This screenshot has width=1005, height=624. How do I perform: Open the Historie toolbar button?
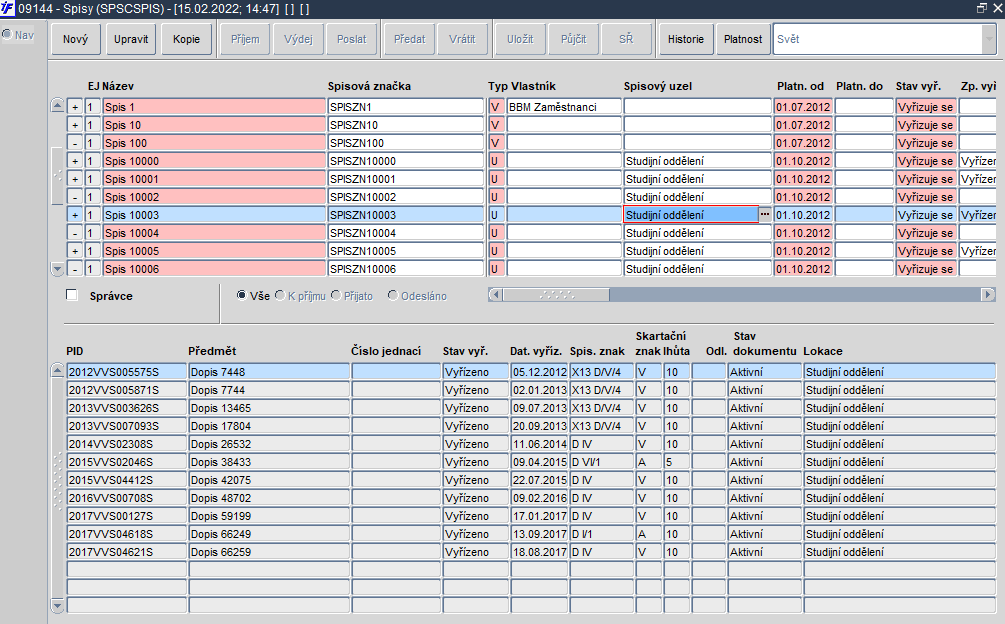(x=686, y=39)
